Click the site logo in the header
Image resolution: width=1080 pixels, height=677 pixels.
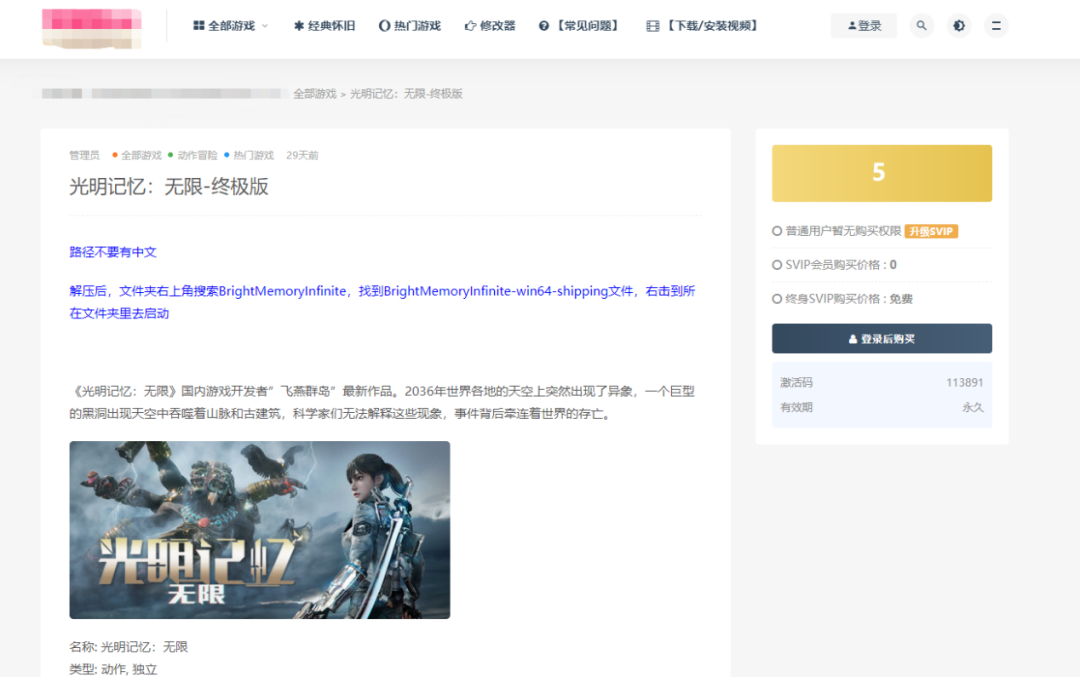92,28
